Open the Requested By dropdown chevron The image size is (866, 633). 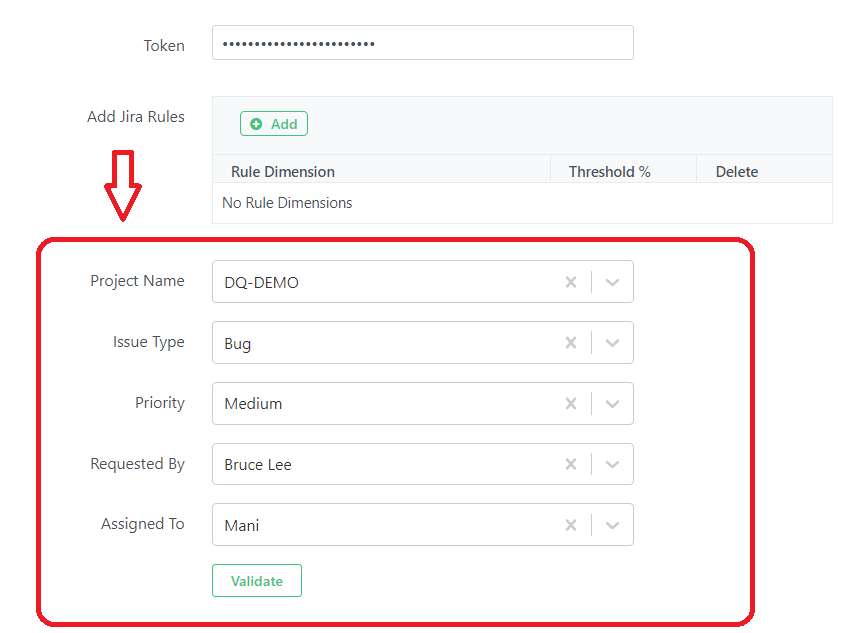(612, 465)
